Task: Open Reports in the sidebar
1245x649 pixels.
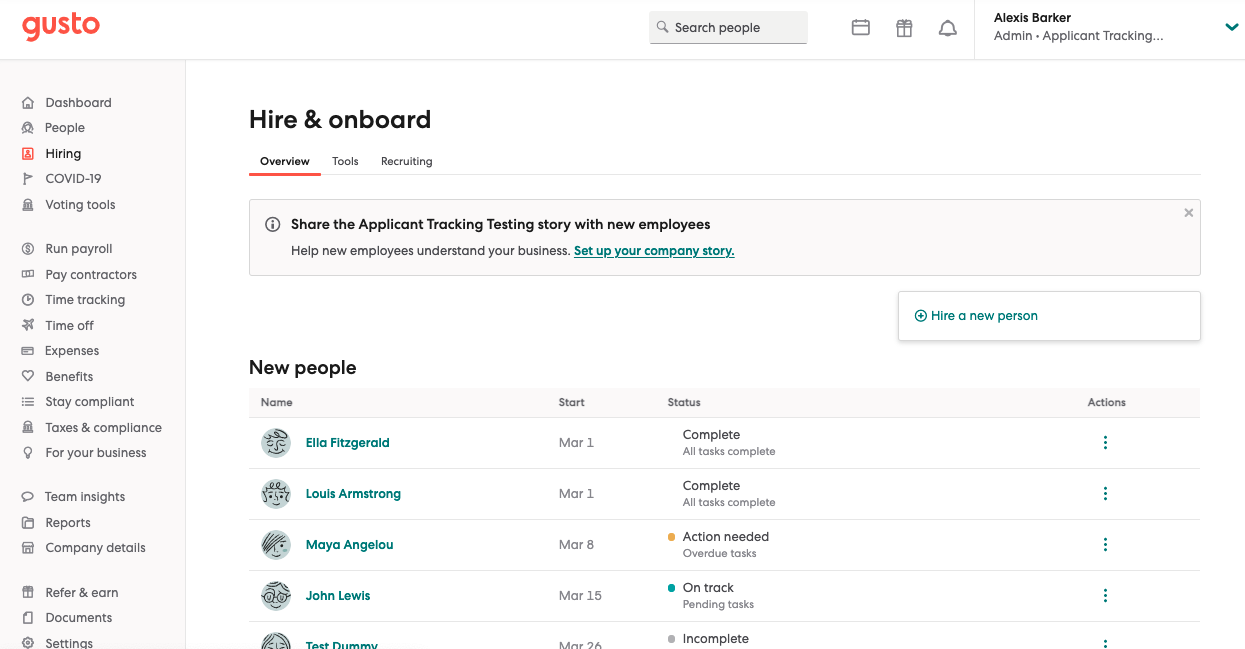Action: 68,523
